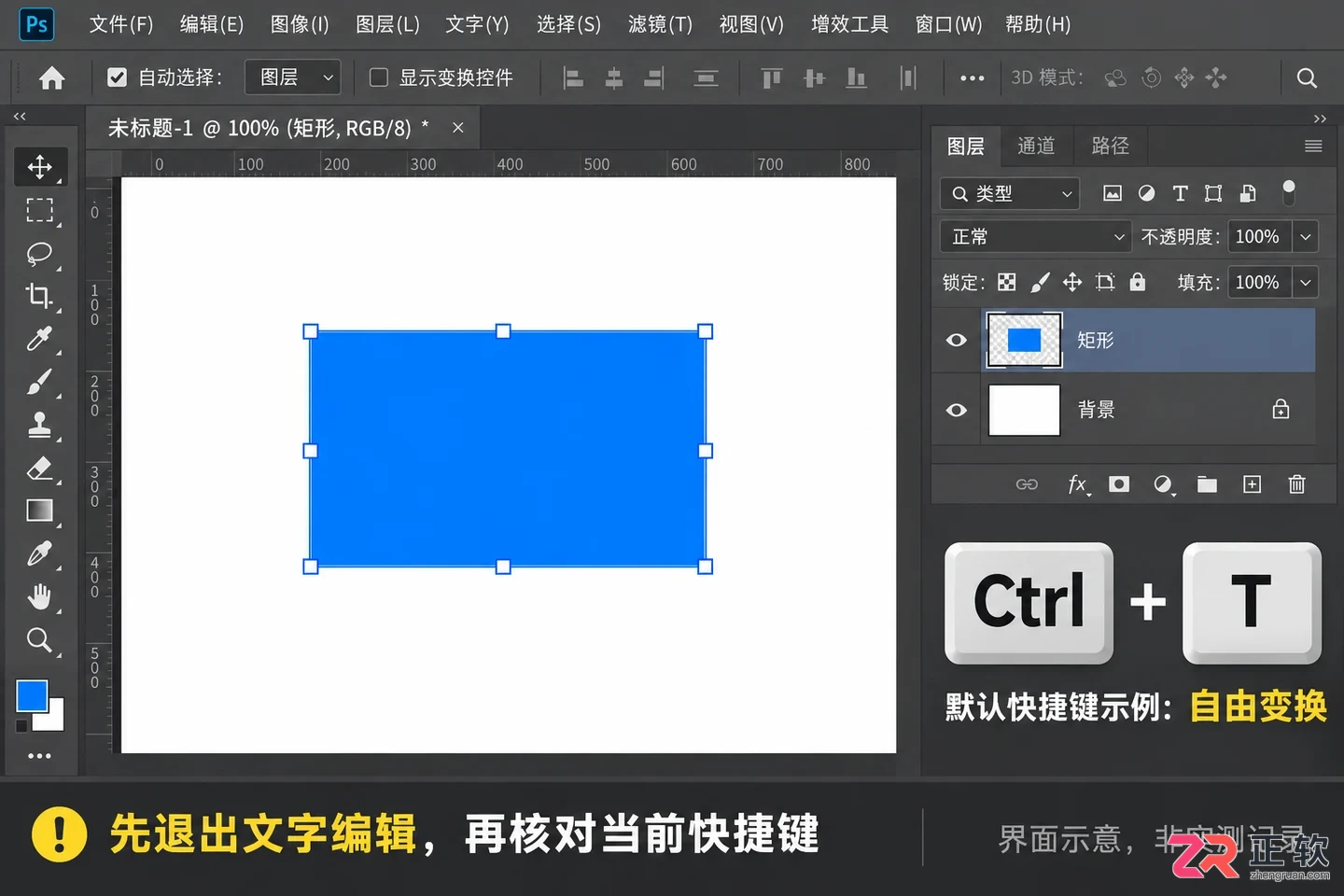The image size is (1344, 896).
Task: Select the Move tool
Action: click(39, 167)
